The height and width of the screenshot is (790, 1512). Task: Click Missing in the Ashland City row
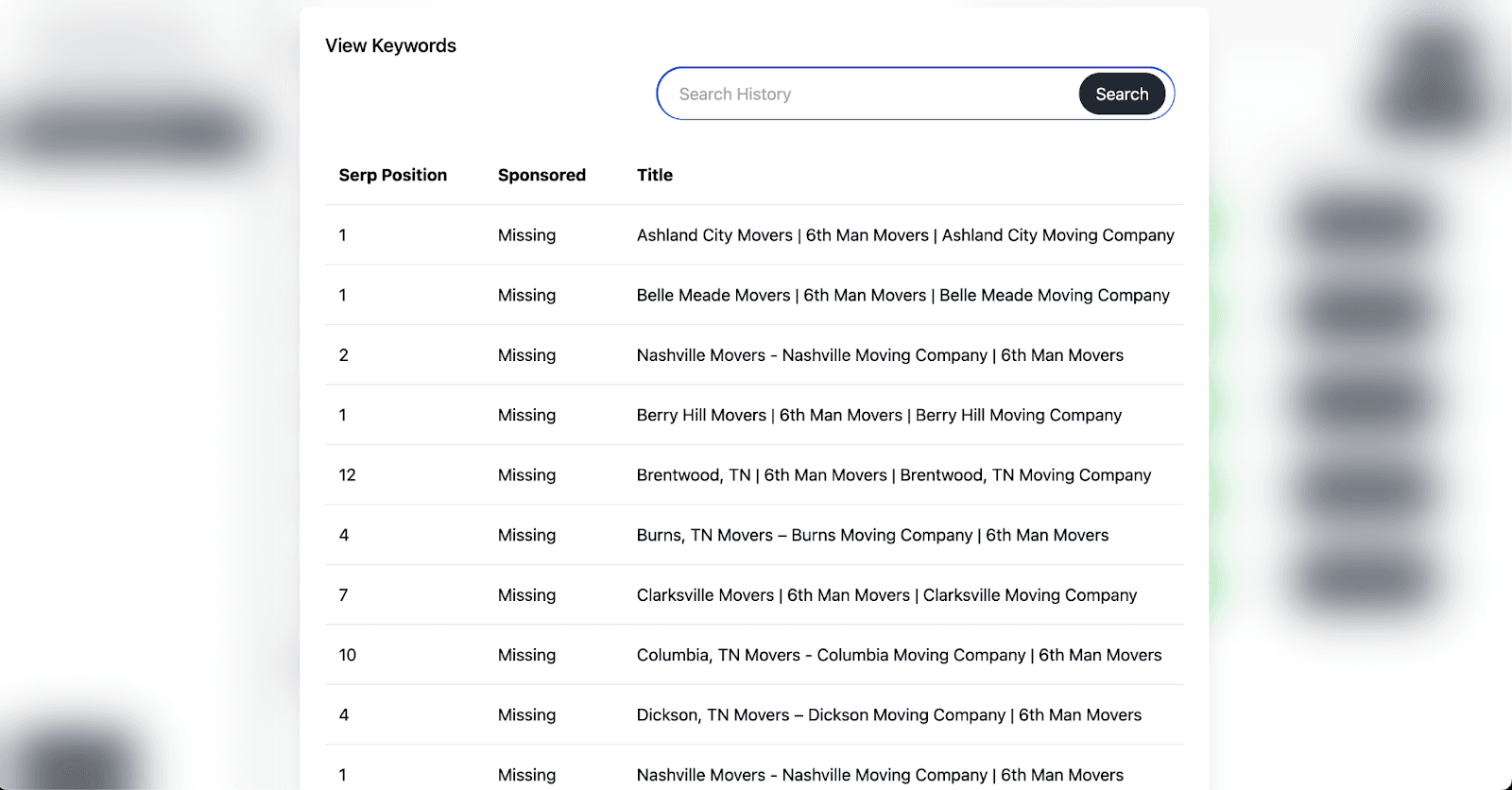[526, 235]
